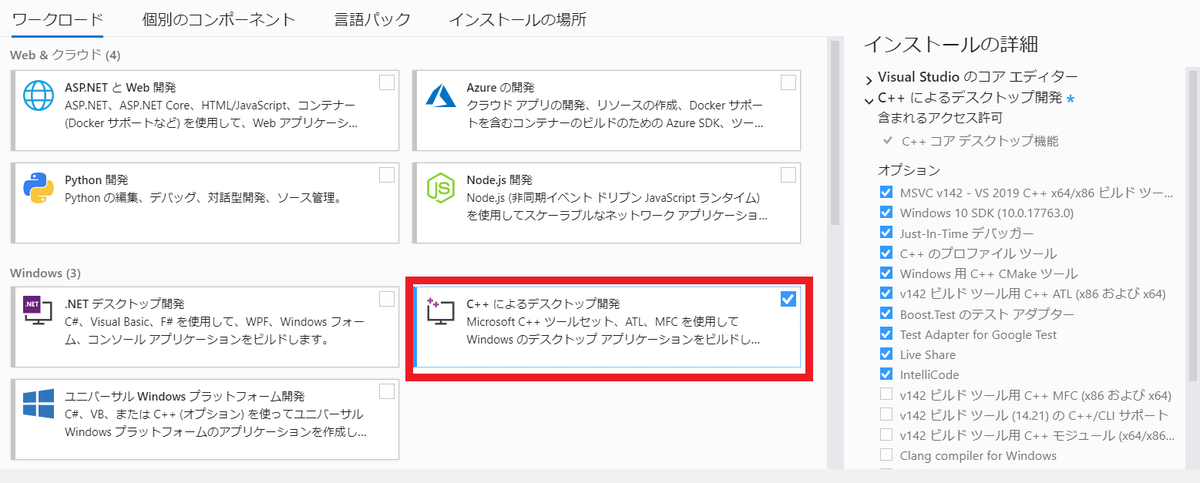
Task: Check the Azure development workload checkbox
Action: click(x=788, y=82)
